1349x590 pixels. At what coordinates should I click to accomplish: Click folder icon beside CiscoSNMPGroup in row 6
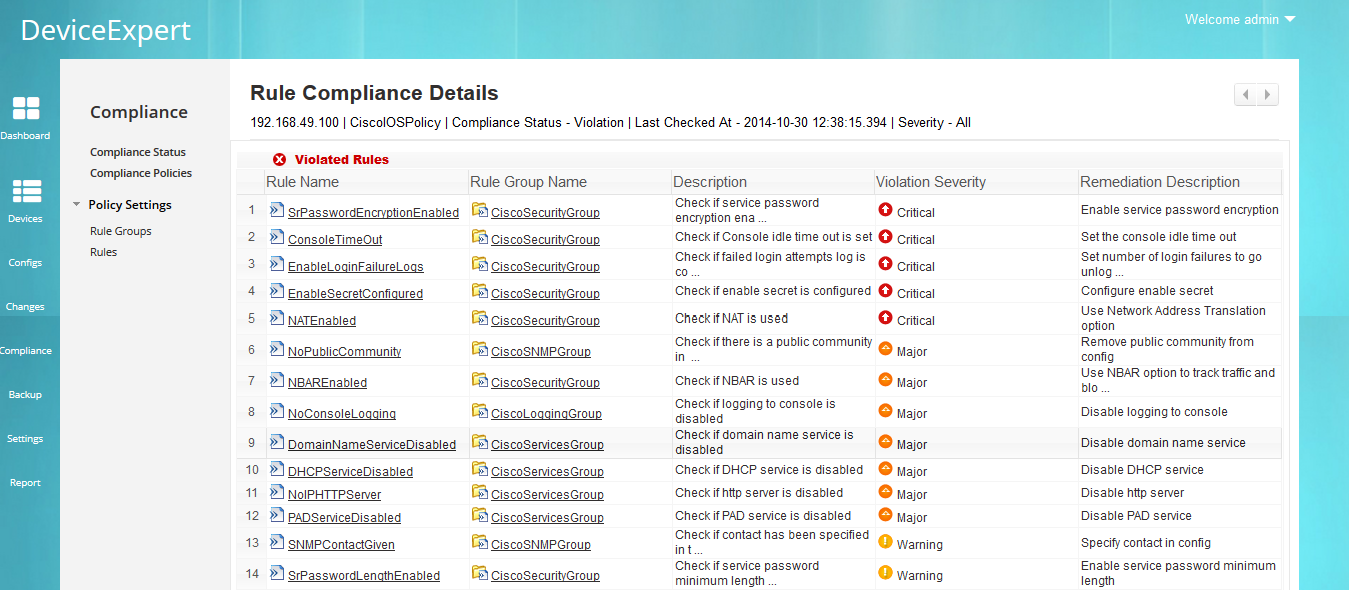480,349
